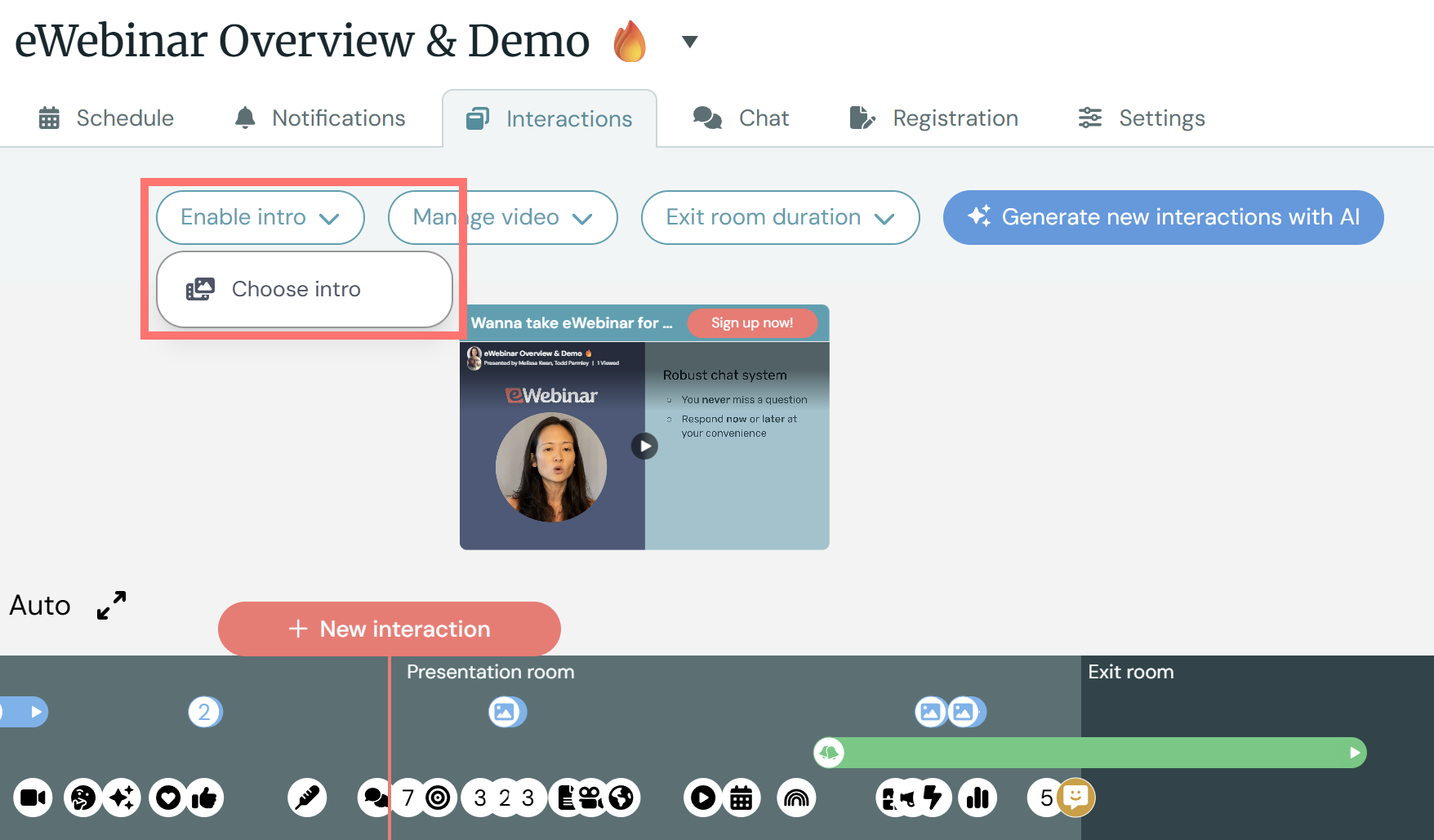The width and height of the screenshot is (1434, 840).
Task: Click the right image marker near Exit room
Action: (x=966, y=712)
